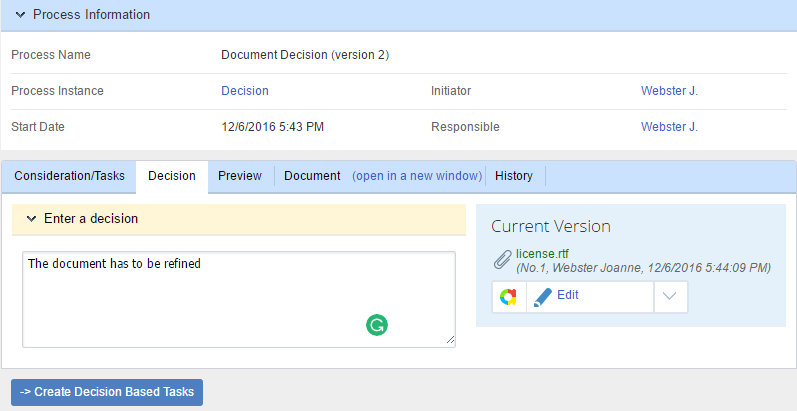Click the multicolored circular icon left of Edit
This screenshot has height=411, width=797.
(509, 296)
